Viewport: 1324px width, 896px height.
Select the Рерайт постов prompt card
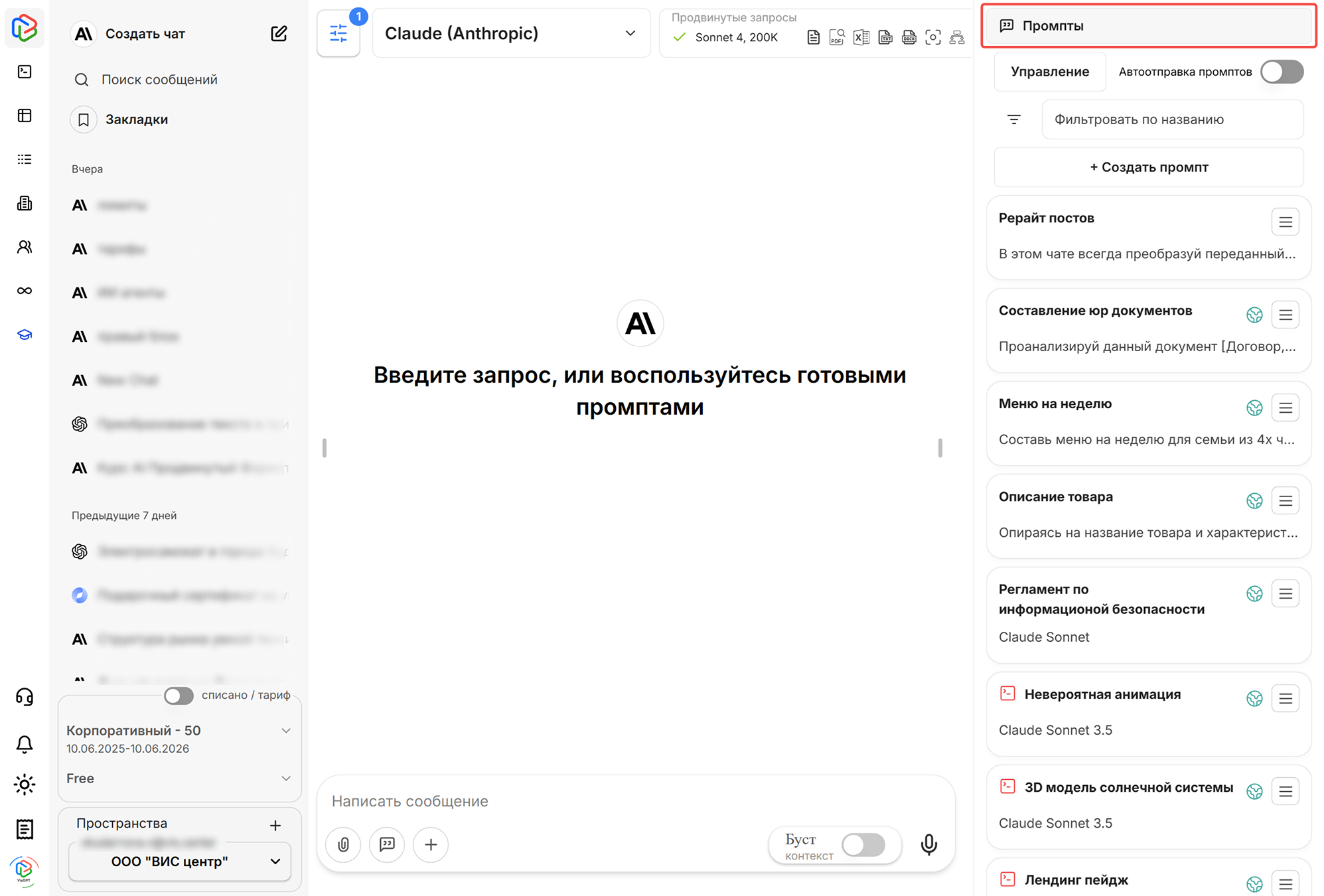pos(1149,237)
